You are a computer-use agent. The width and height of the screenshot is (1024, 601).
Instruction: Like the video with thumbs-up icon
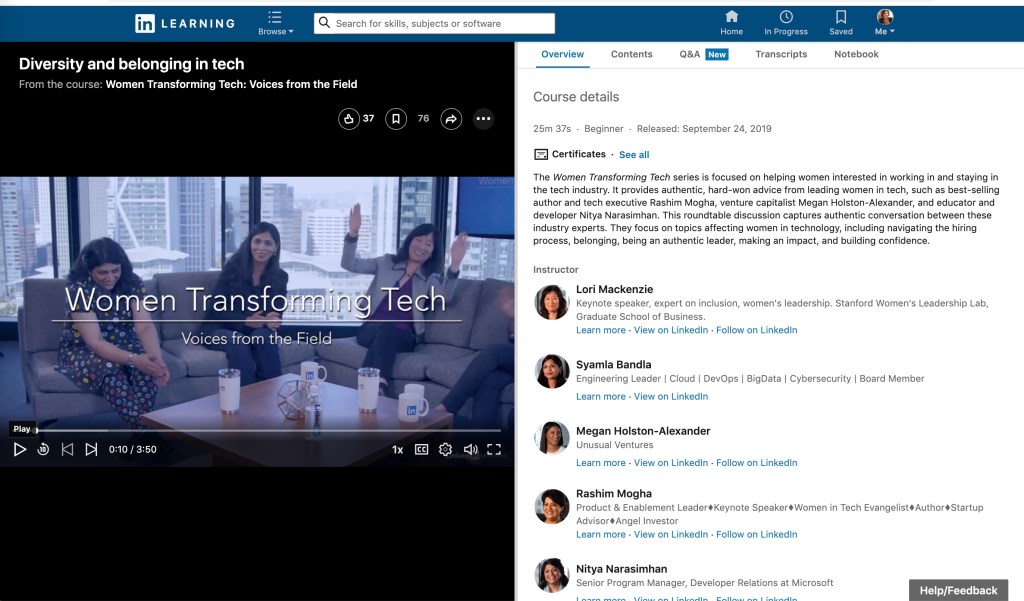tap(348, 119)
